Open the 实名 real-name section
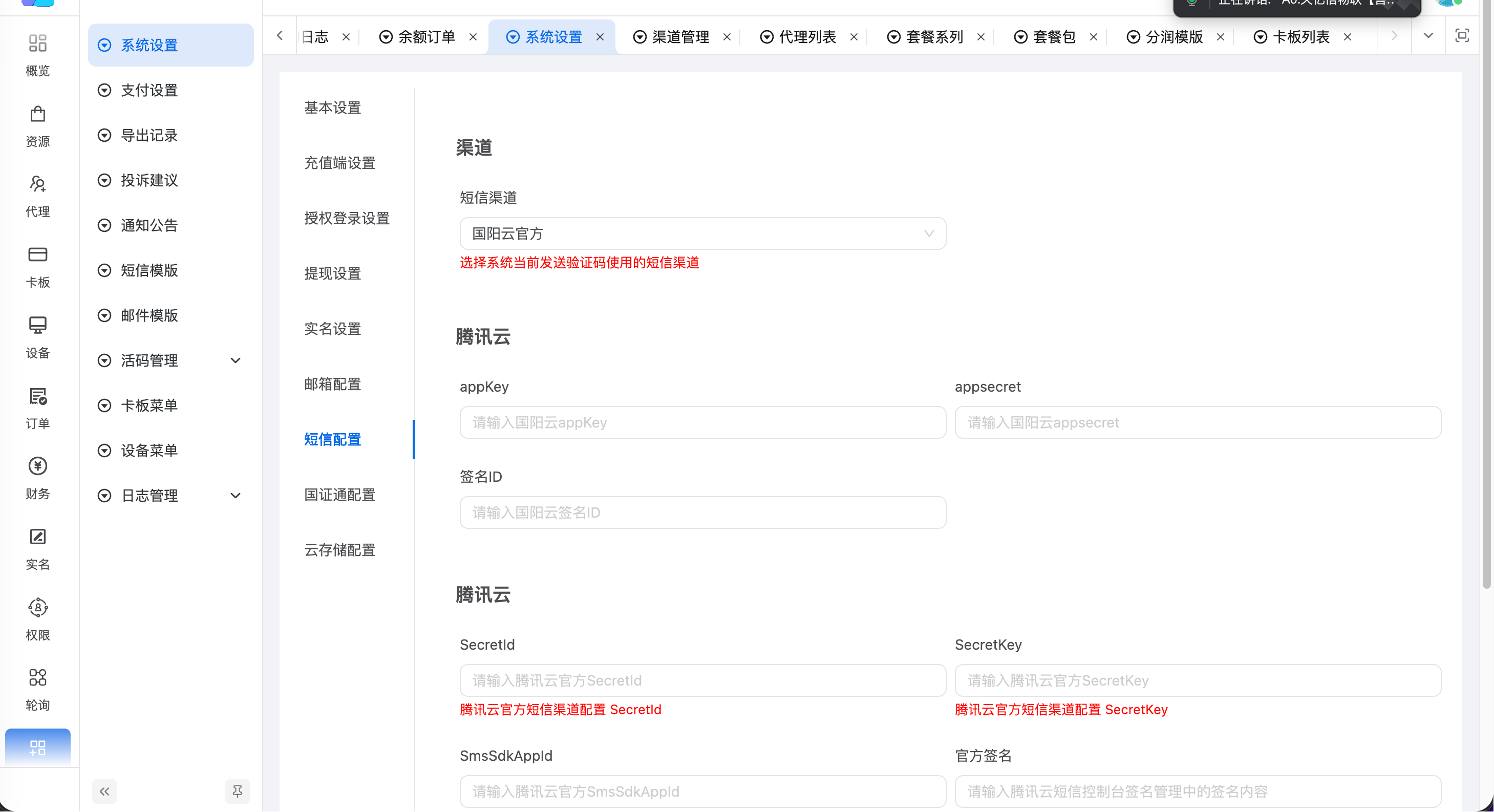This screenshot has width=1494, height=812. 38,549
